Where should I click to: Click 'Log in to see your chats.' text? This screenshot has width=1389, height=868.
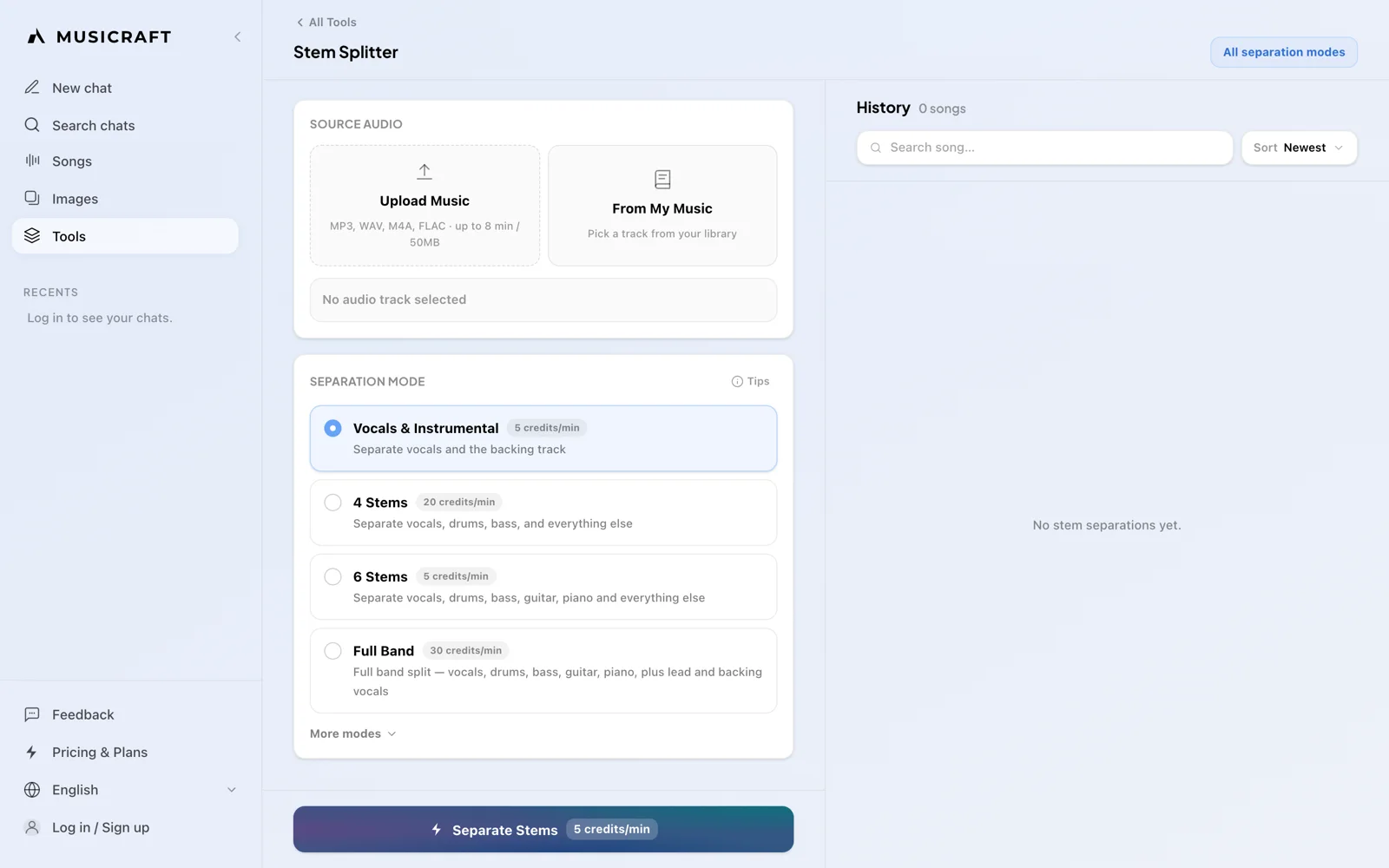(x=100, y=318)
